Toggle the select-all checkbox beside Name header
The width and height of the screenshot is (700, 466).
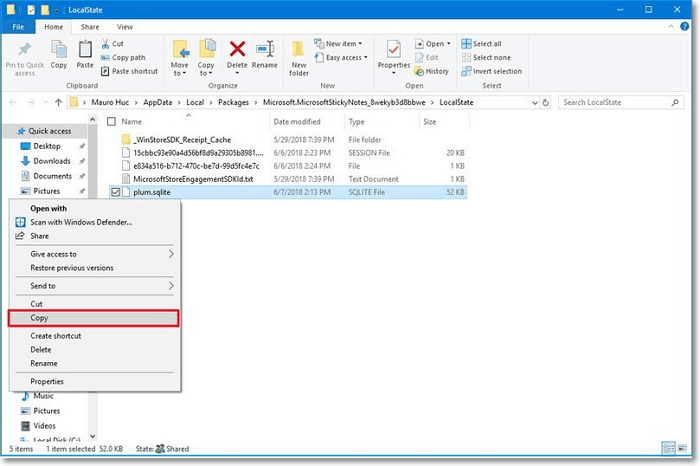point(112,121)
